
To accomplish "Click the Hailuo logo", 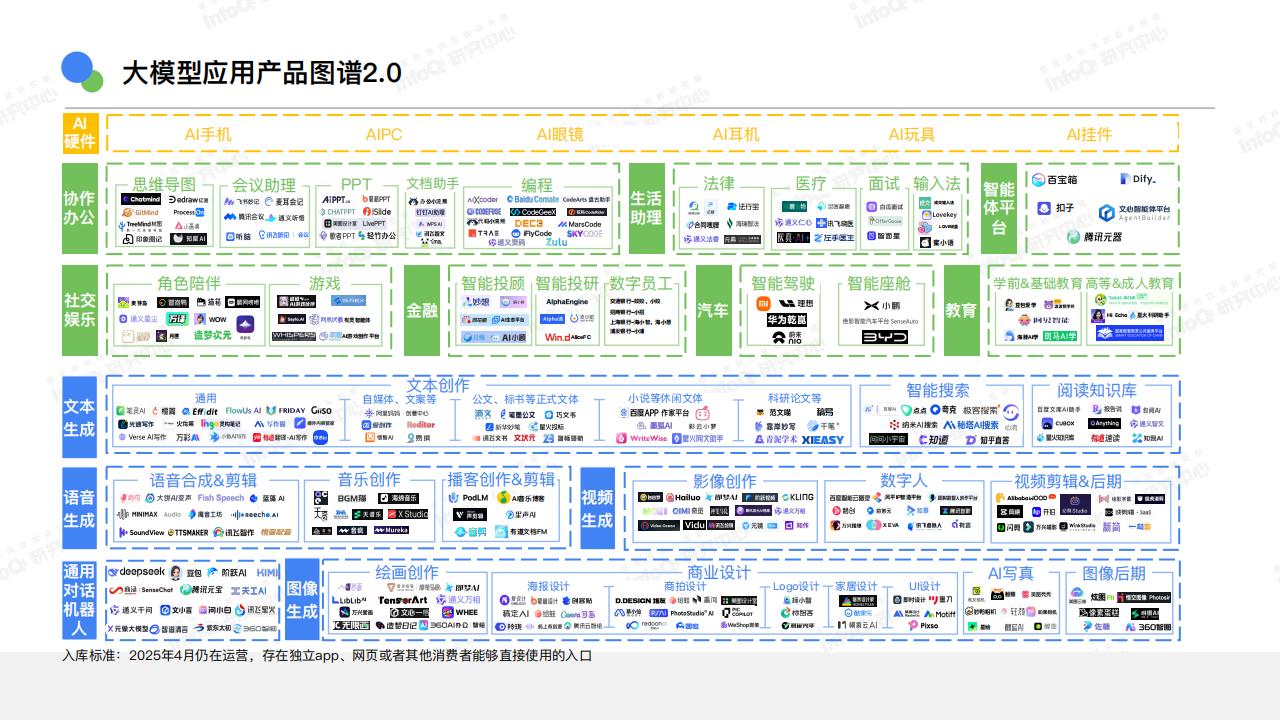I will 683,497.
